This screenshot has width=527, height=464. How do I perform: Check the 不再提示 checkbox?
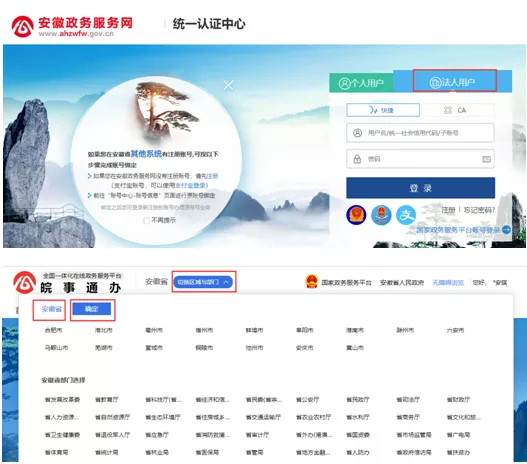(146, 221)
